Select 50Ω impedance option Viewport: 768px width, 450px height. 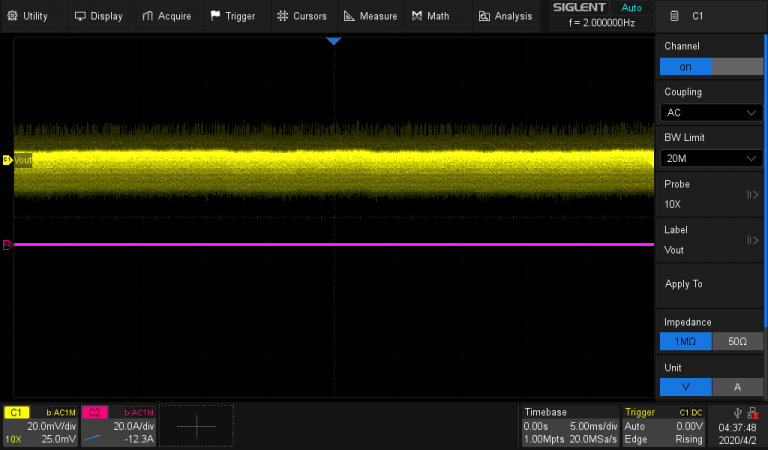tap(737, 342)
